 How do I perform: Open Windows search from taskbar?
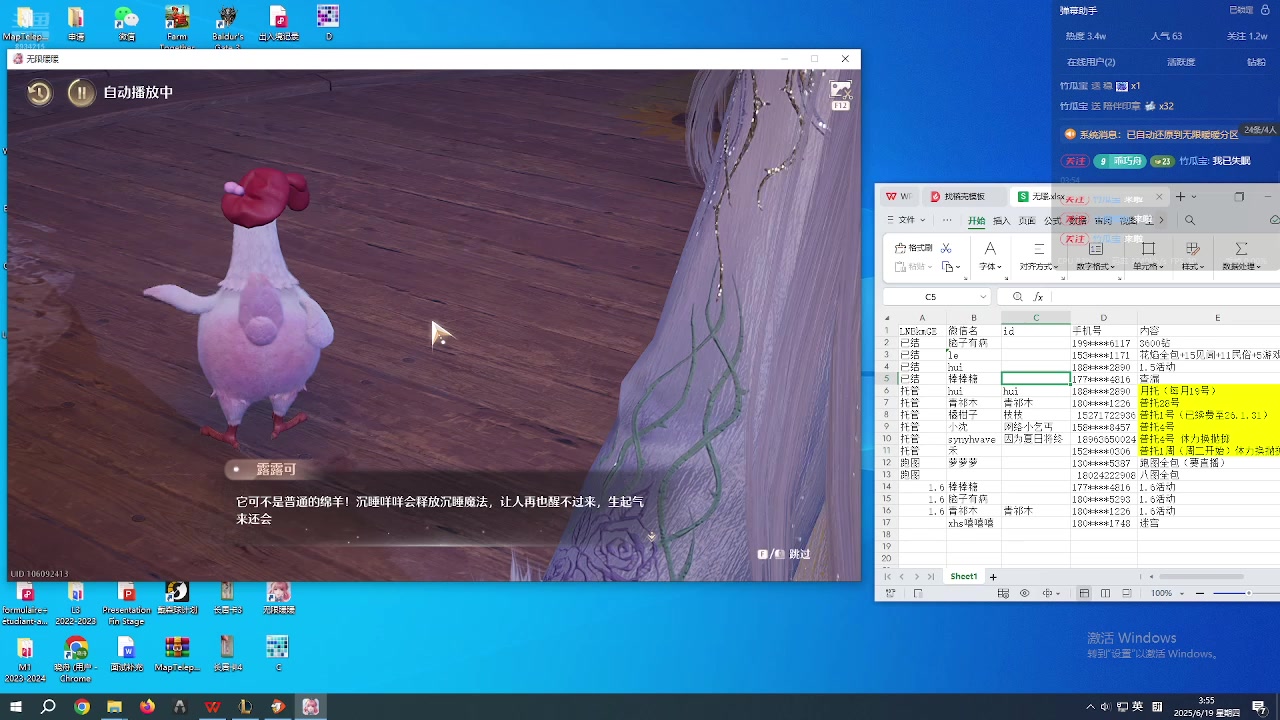coord(48,707)
